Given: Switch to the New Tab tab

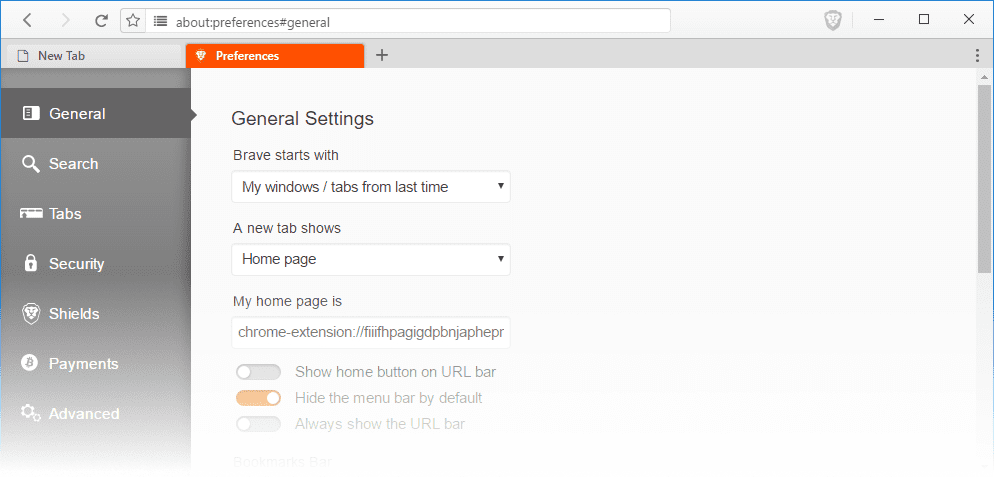Looking at the screenshot, I should tap(94, 56).
